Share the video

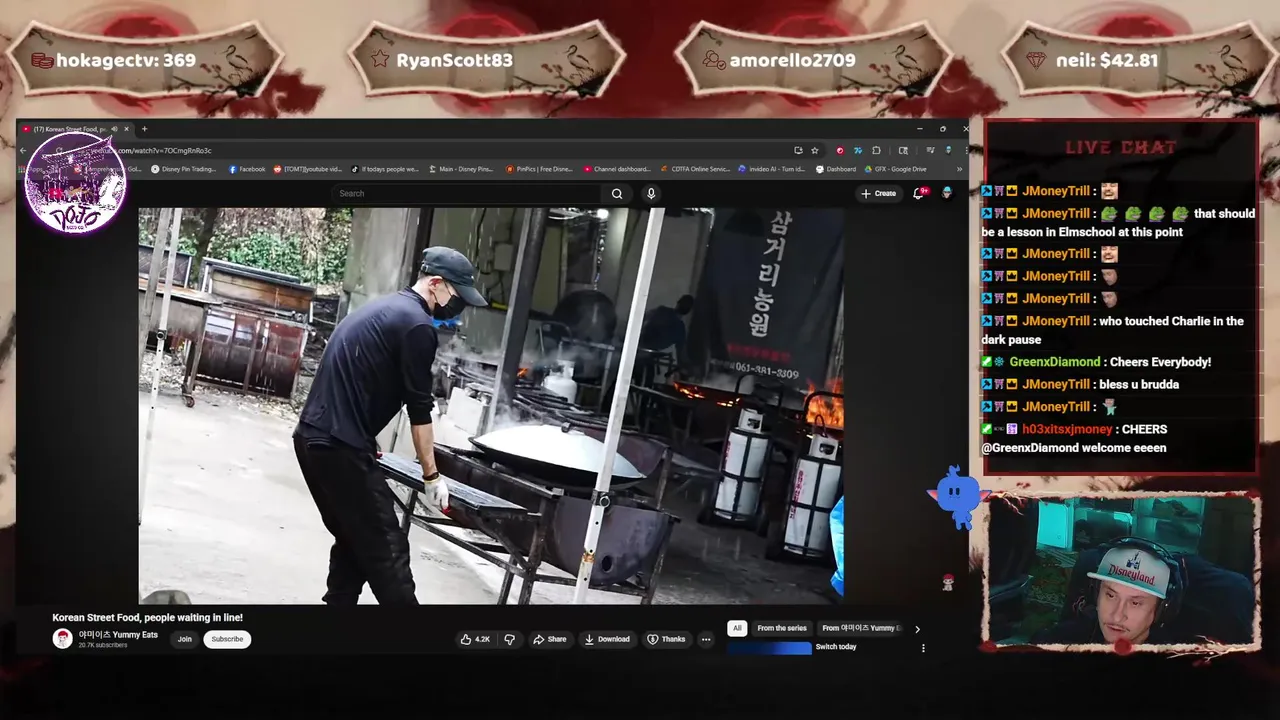[x=550, y=639]
